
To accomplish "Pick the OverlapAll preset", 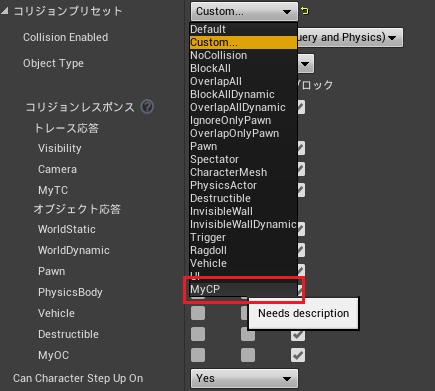I will click(x=243, y=81).
